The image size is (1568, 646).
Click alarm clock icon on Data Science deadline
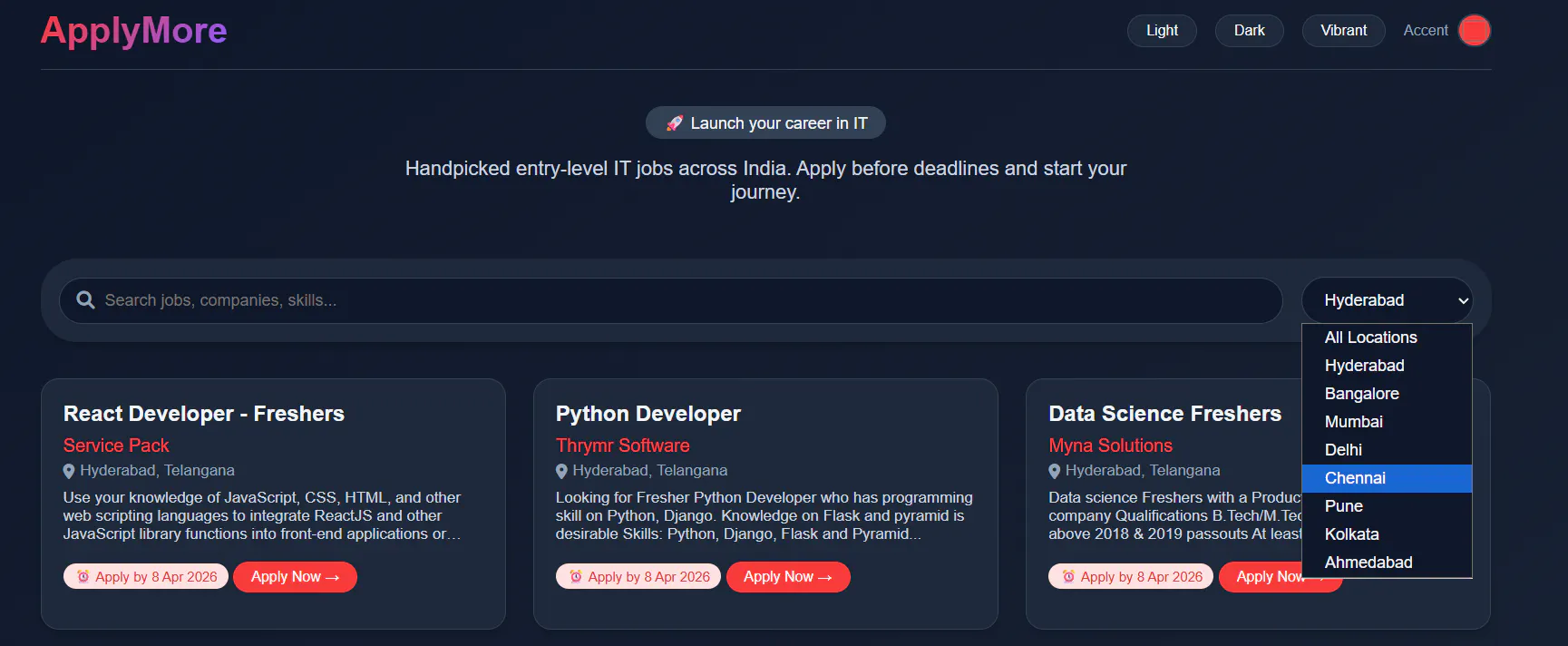point(1068,576)
